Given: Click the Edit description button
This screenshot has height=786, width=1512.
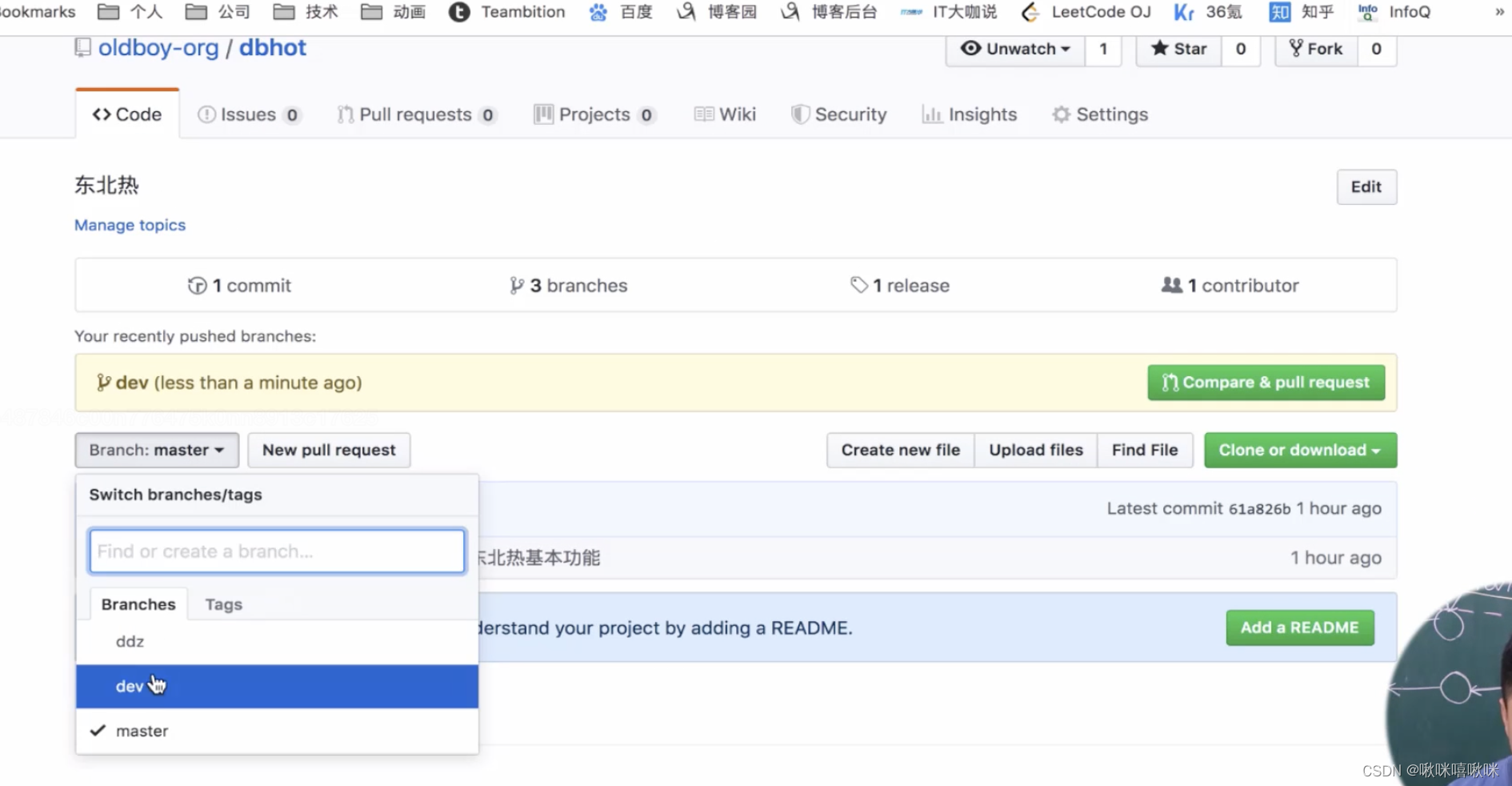Looking at the screenshot, I should tap(1366, 186).
